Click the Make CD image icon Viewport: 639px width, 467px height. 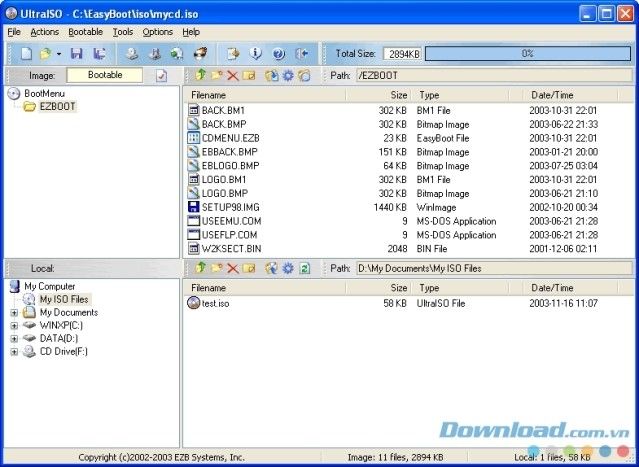[132, 53]
